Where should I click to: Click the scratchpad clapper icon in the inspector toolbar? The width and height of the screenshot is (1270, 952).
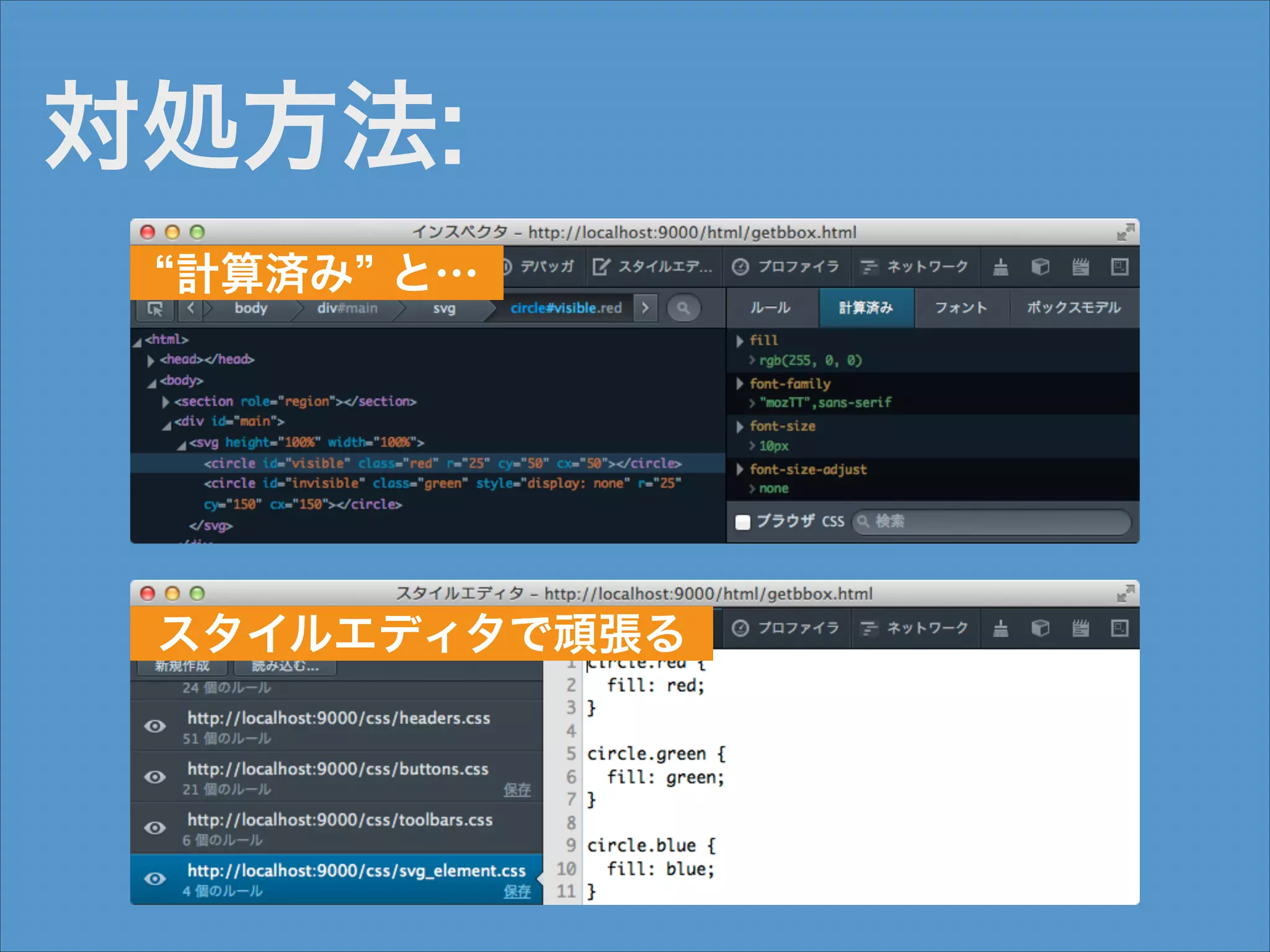coord(1080,267)
